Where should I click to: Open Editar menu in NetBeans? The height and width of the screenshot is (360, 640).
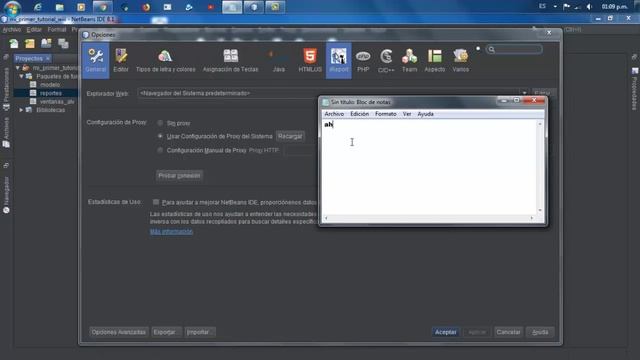click(x=34, y=30)
